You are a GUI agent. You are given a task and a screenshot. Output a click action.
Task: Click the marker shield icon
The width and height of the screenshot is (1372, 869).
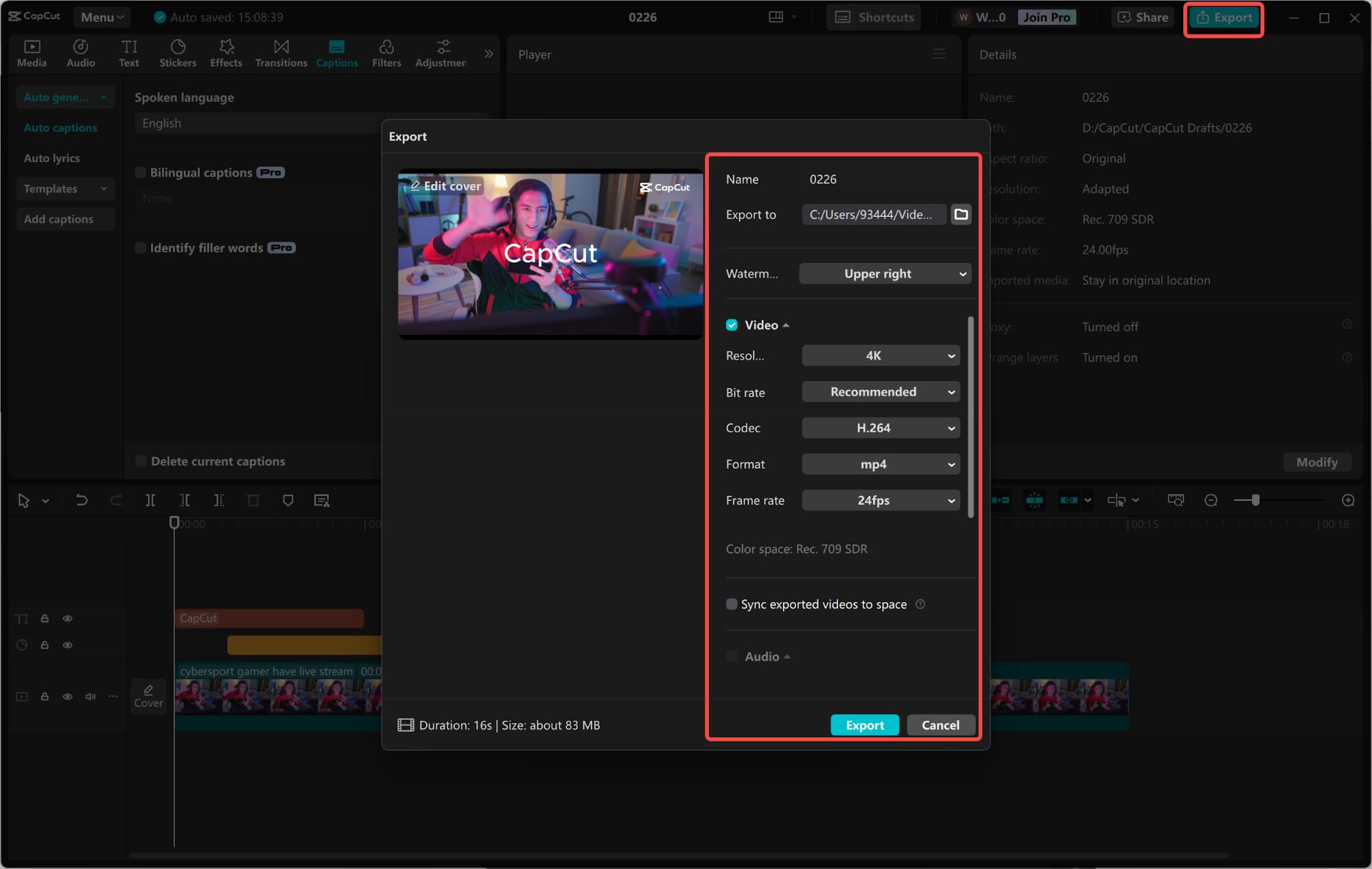click(x=288, y=500)
